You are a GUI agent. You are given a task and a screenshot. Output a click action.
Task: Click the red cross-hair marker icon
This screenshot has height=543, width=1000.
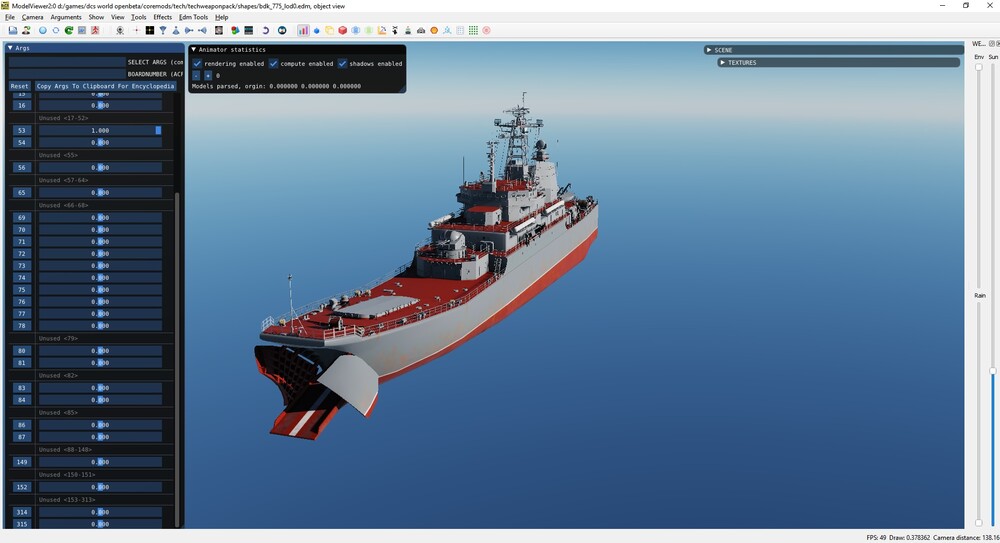pyautogui.click(x=136, y=30)
